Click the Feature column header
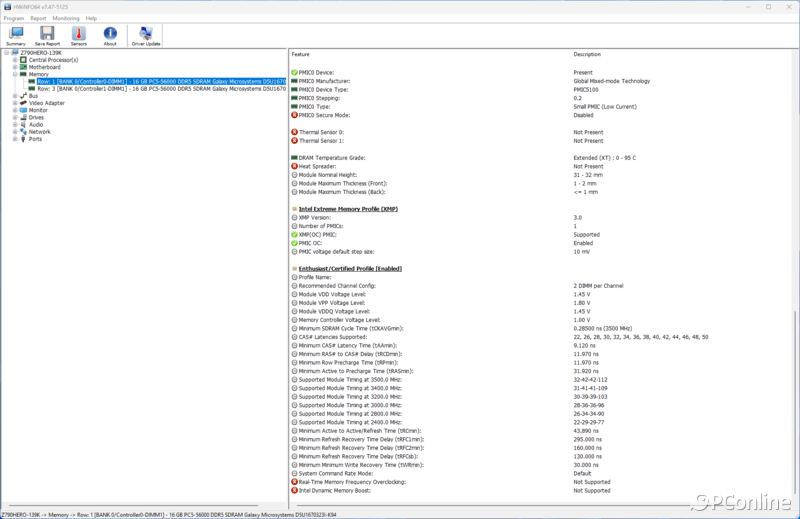800x519 pixels. 301,54
